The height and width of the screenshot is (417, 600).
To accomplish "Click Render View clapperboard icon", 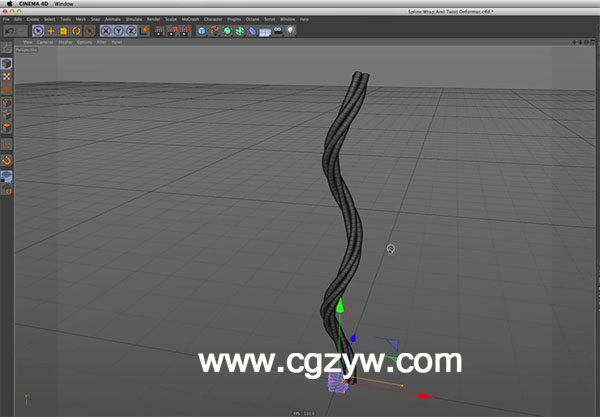I will 160,31.
